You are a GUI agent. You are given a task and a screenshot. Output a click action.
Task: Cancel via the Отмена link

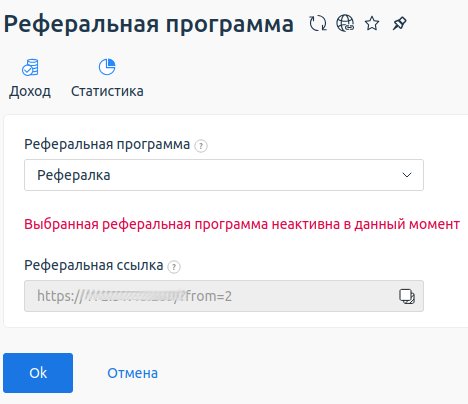coord(132,373)
